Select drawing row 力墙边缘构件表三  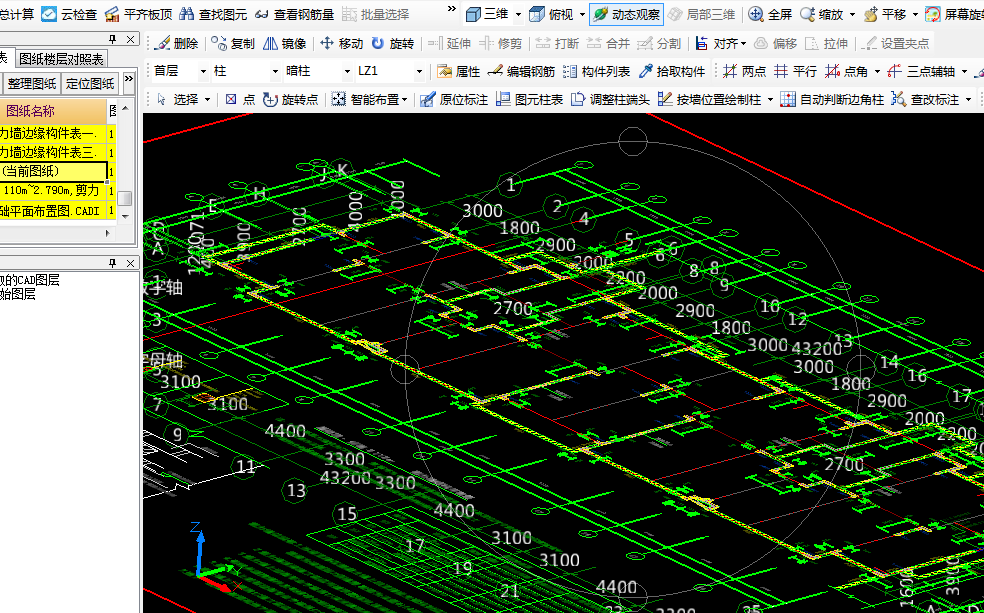pos(53,152)
